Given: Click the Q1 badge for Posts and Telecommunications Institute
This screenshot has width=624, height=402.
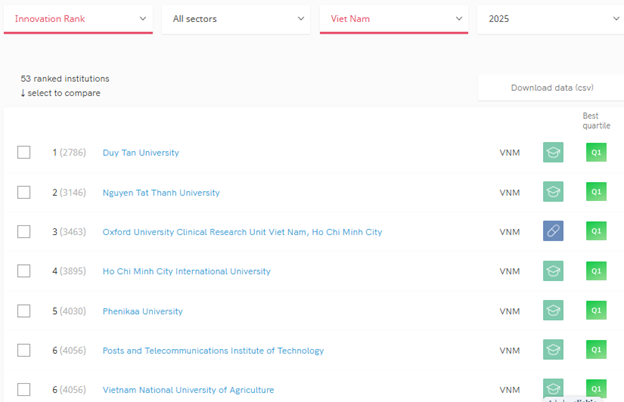Looking at the screenshot, I should click(596, 349).
